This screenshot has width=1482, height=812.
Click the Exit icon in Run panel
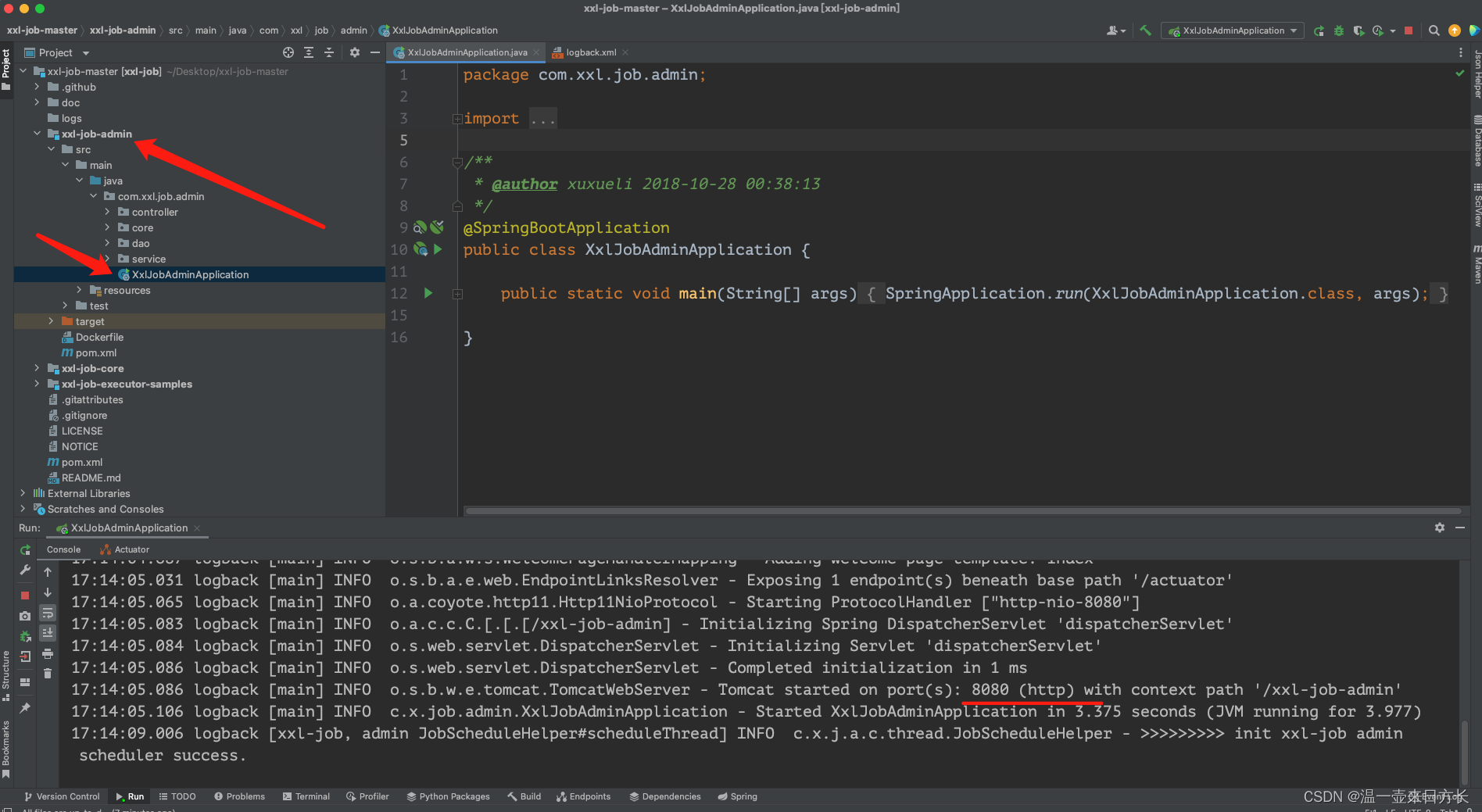25,656
